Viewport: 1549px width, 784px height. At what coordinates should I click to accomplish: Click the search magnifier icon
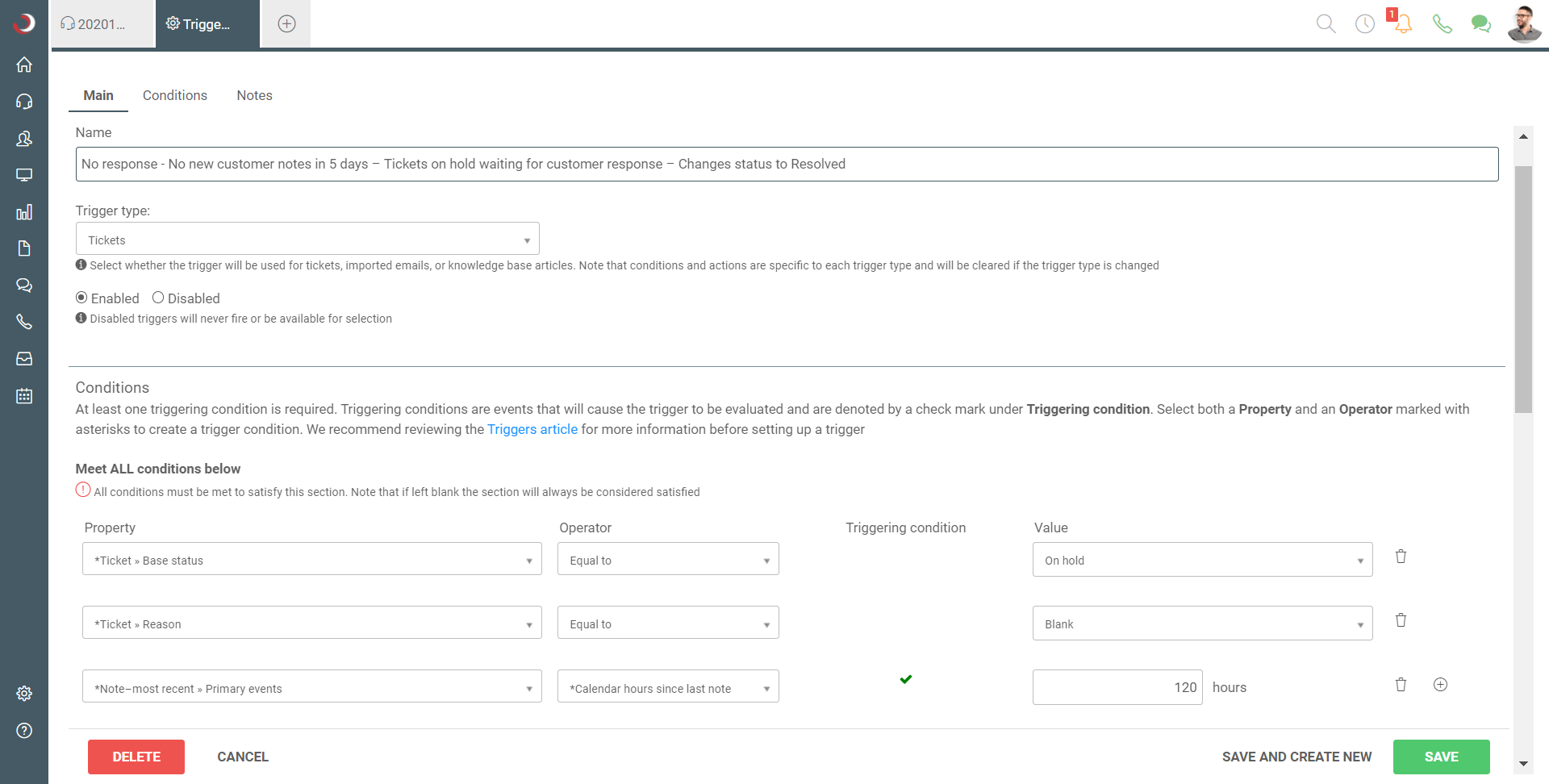[x=1326, y=24]
